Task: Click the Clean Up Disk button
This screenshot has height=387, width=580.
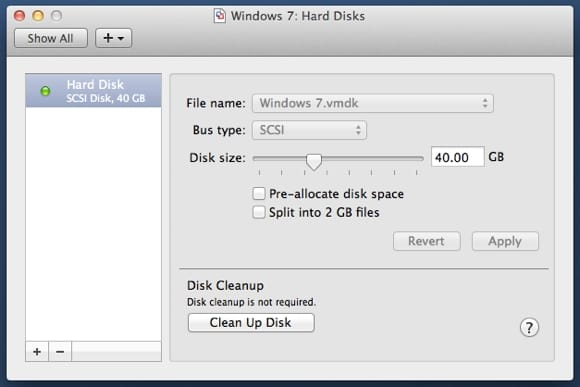Action: (x=251, y=323)
